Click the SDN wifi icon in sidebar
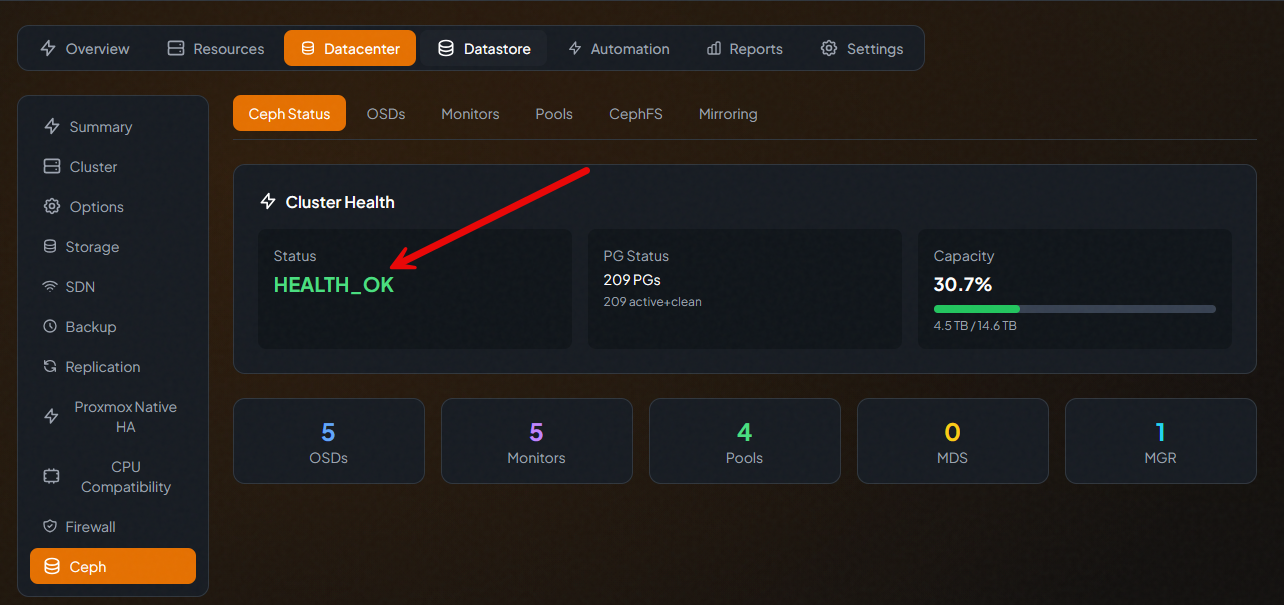The image size is (1284, 605). click(49, 287)
